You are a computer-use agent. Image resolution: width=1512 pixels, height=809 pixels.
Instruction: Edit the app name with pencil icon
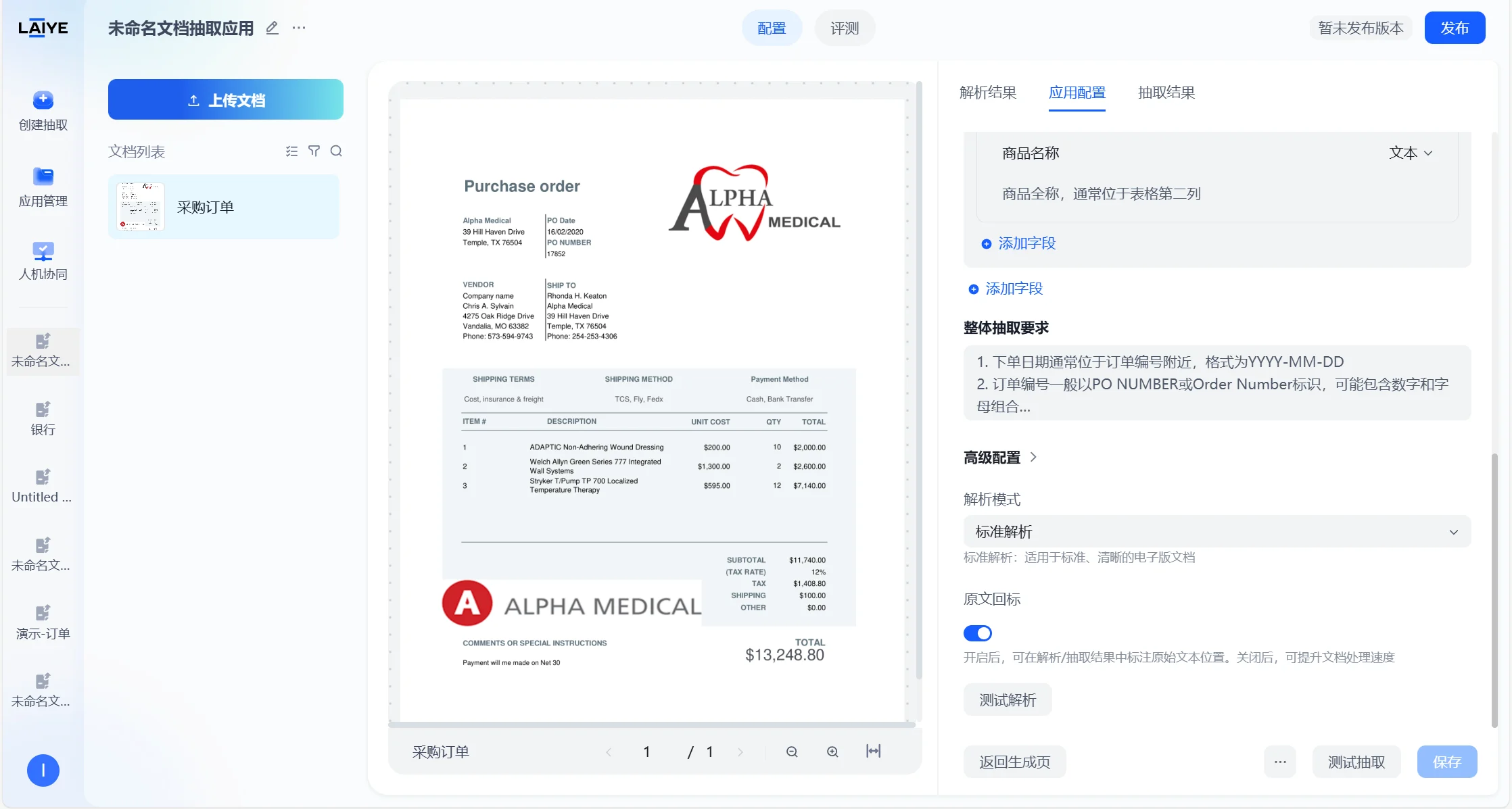click(x=272, y=28)
